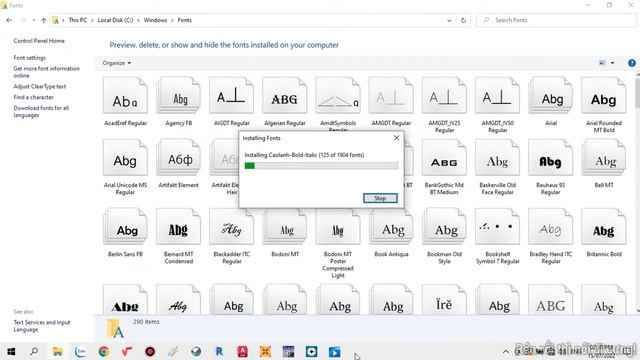
Task: Select This PC in the breadcrumb
Action: tap(78, 20)
